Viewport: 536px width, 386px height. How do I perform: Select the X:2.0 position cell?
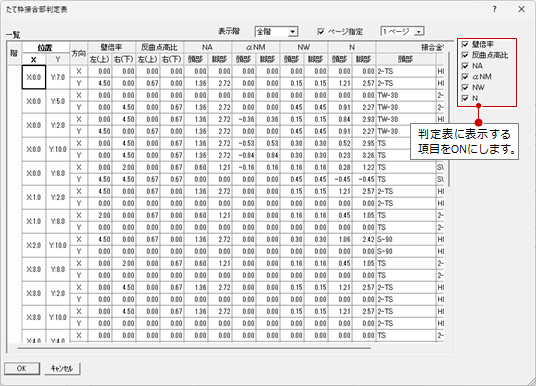point(34,245)
